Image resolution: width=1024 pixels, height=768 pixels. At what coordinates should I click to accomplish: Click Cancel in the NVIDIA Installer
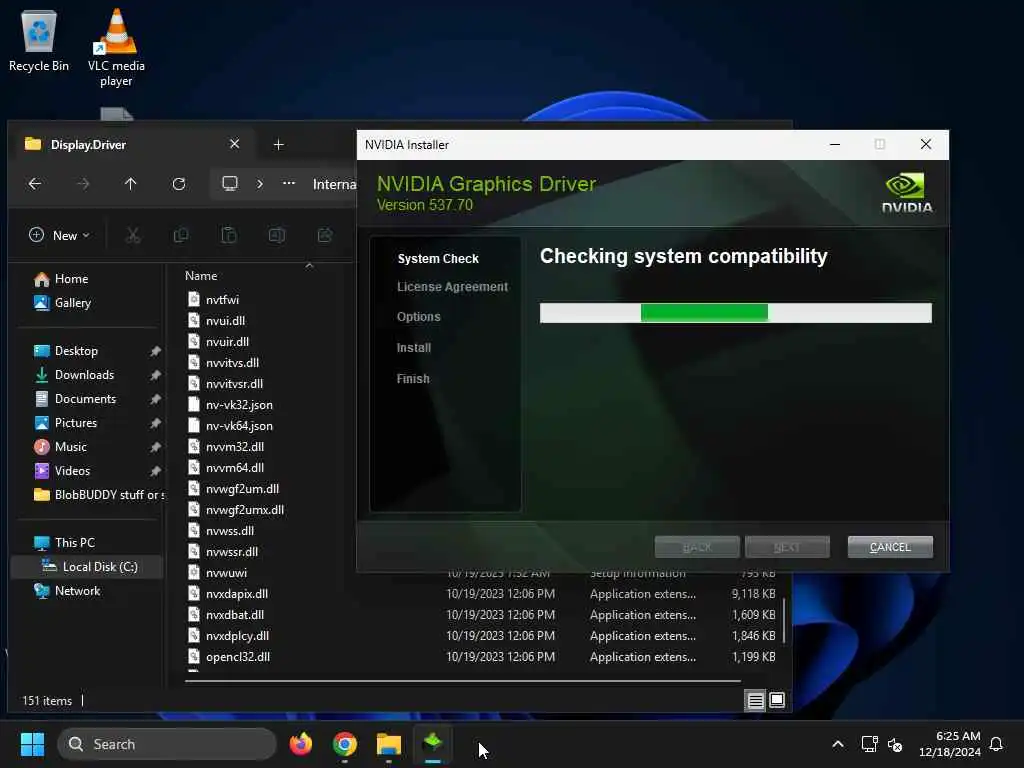pos(890,547)
